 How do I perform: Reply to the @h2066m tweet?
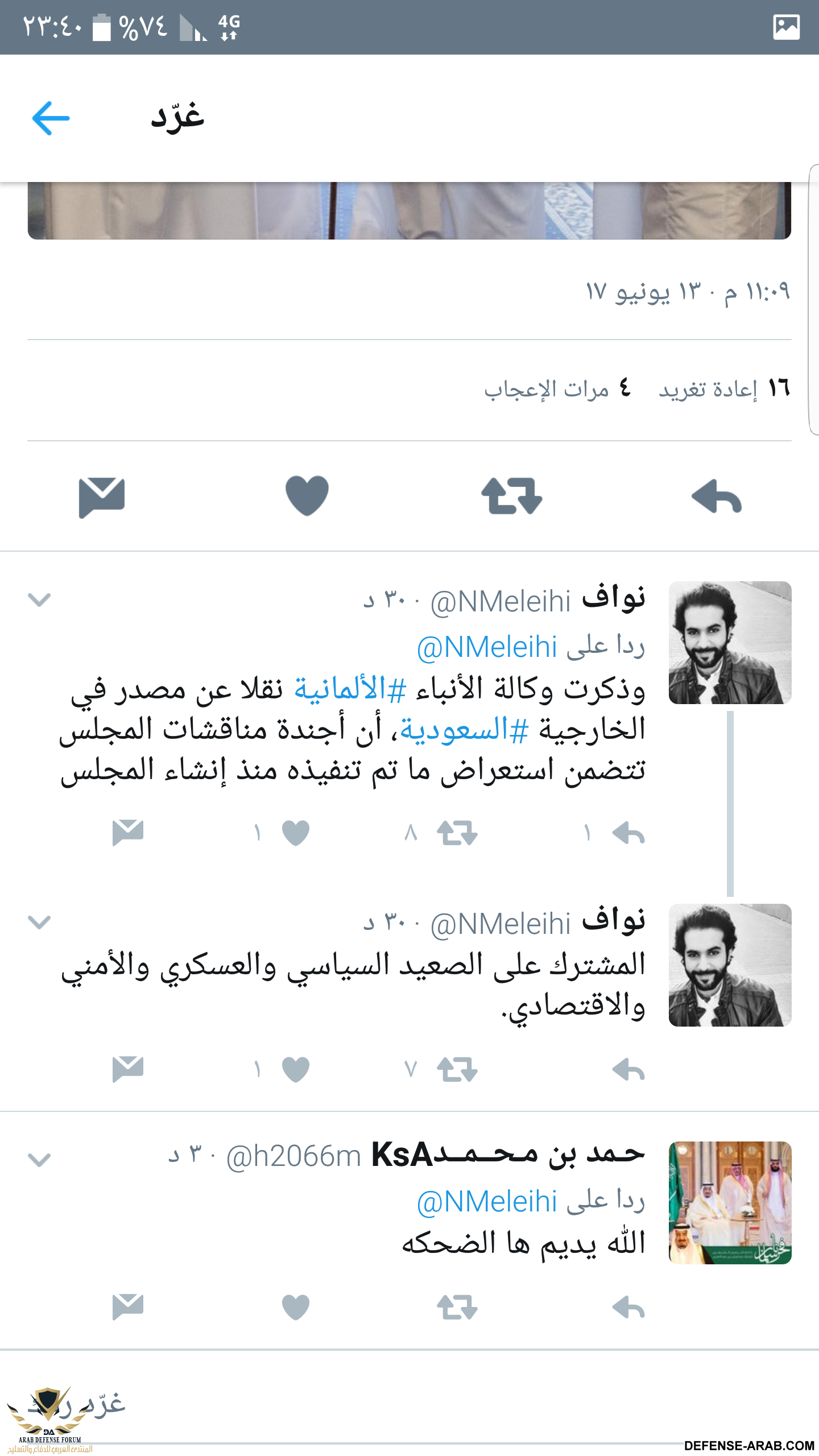tap(628, 1307)
